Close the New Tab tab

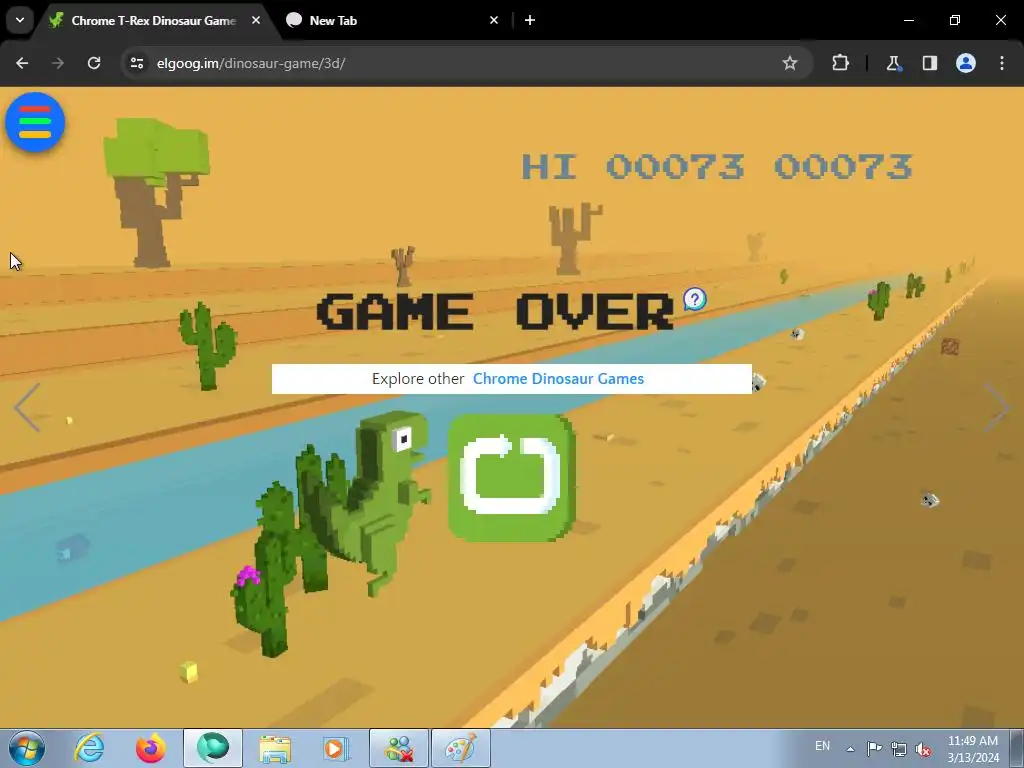pyautogui.click(x=494, y=20)
